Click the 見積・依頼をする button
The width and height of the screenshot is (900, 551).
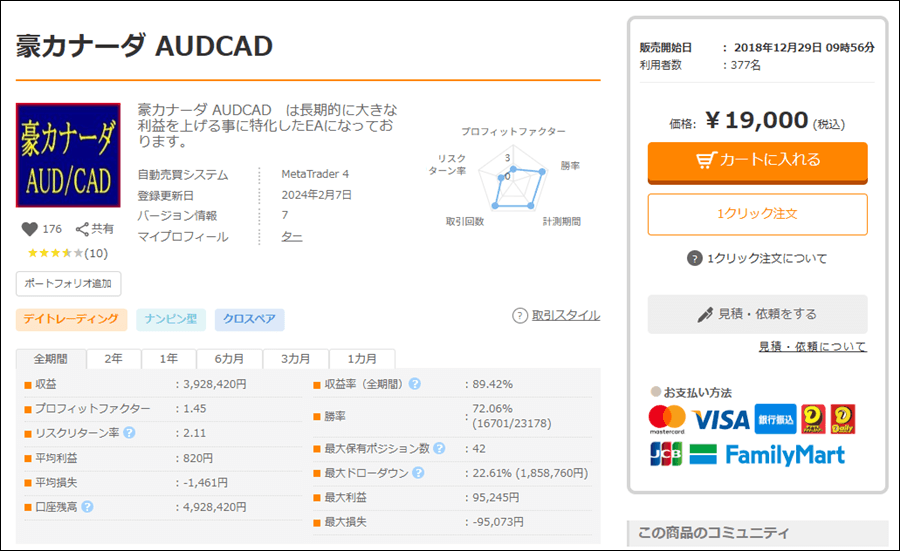click(x=758, y=314)
